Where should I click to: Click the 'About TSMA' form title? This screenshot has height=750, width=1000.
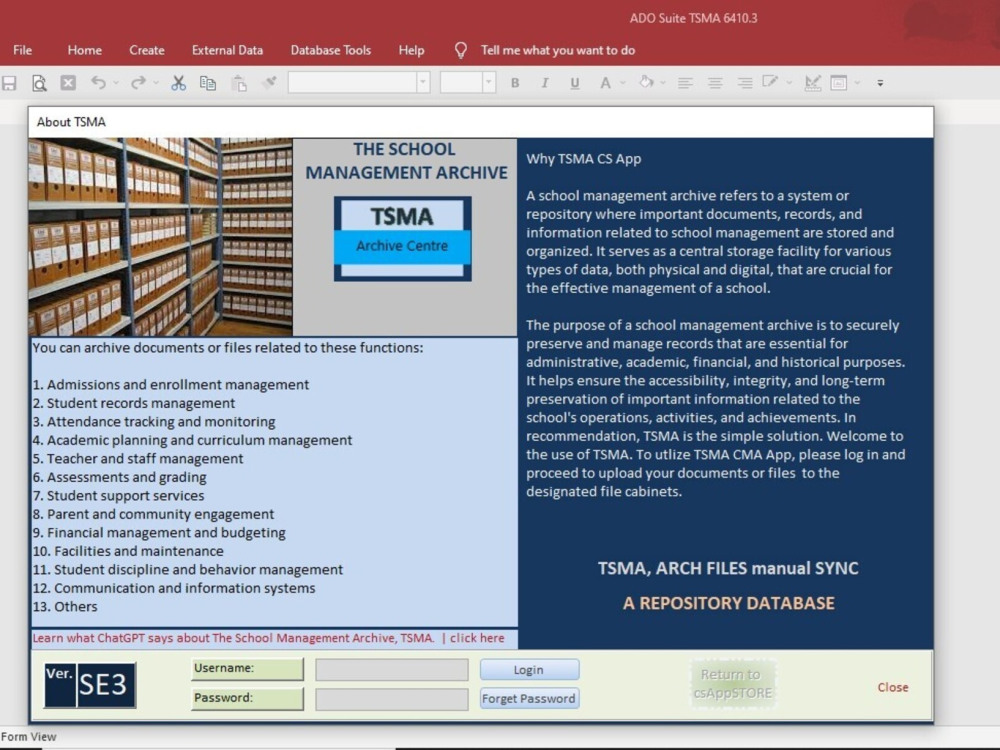click(x=71, y=122)
